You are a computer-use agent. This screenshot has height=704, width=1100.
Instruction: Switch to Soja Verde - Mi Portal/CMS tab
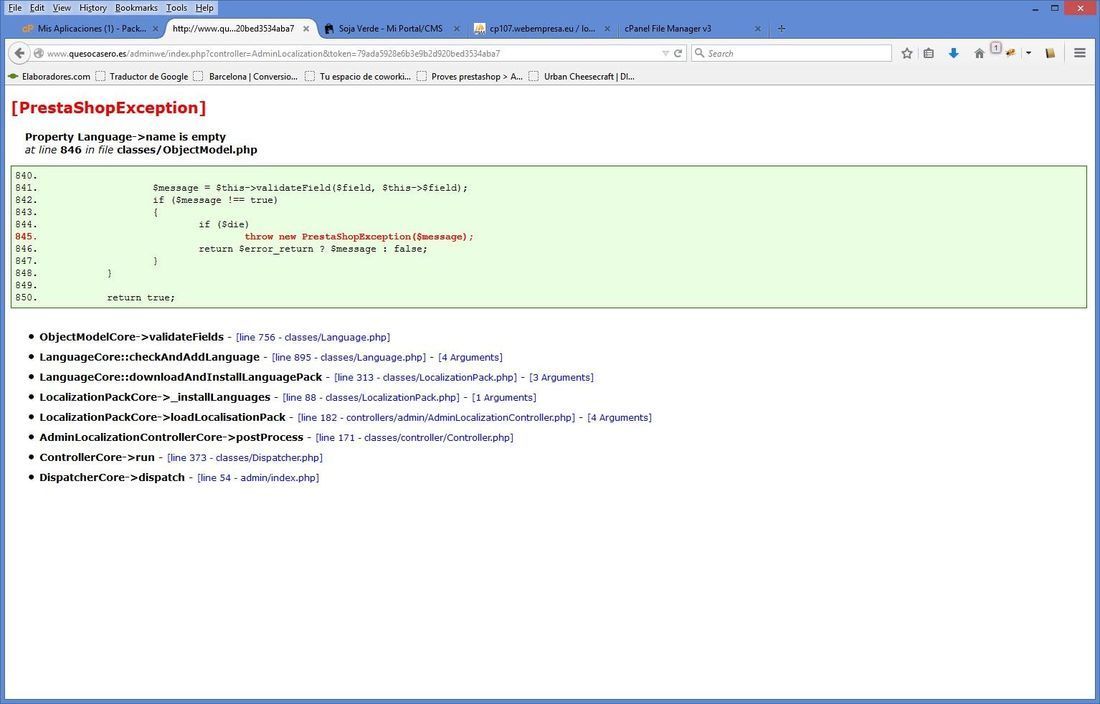(x=391, y=29)
